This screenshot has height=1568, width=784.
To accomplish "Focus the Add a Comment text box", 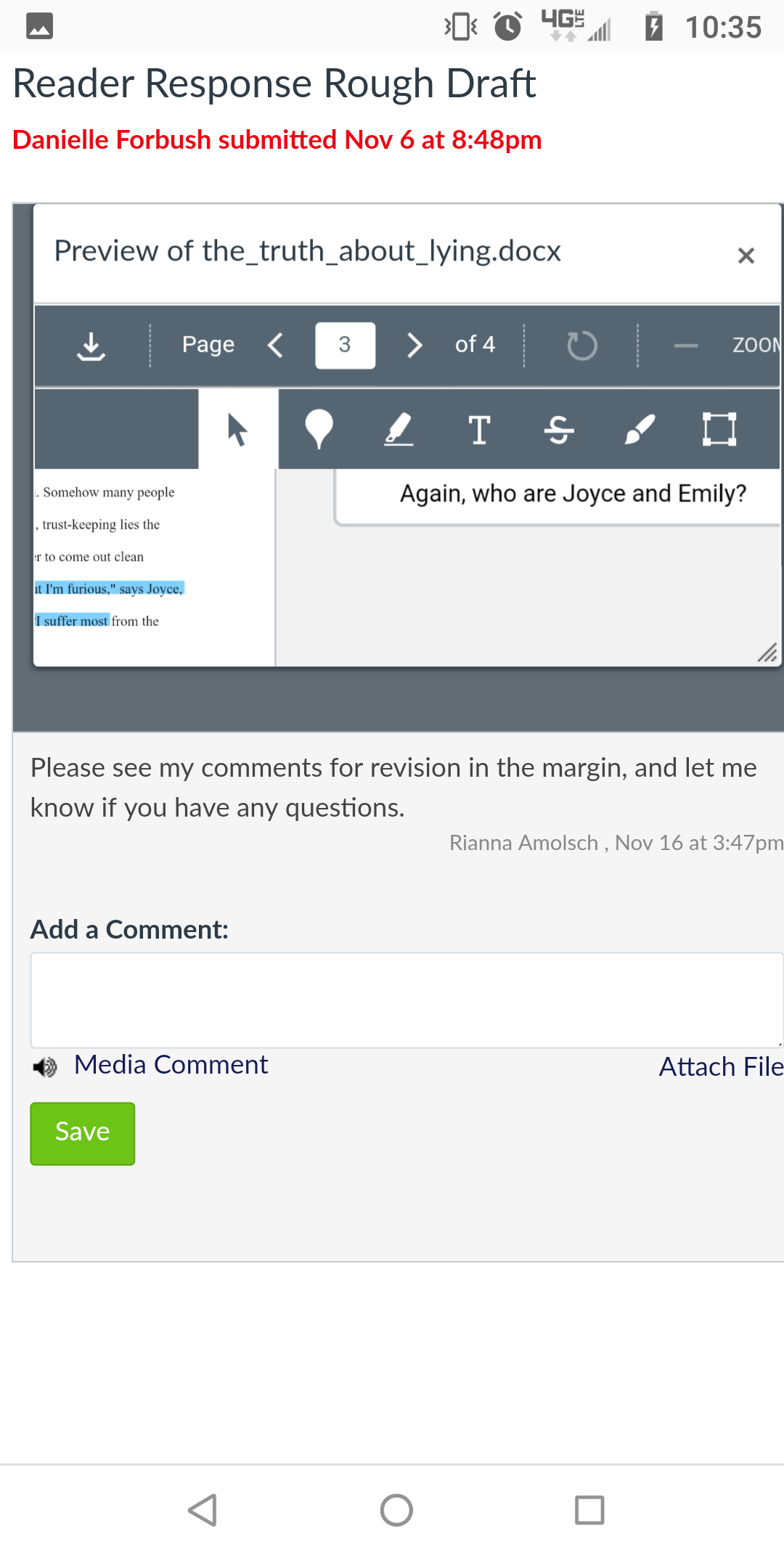I will click(x=407, y=1000).
